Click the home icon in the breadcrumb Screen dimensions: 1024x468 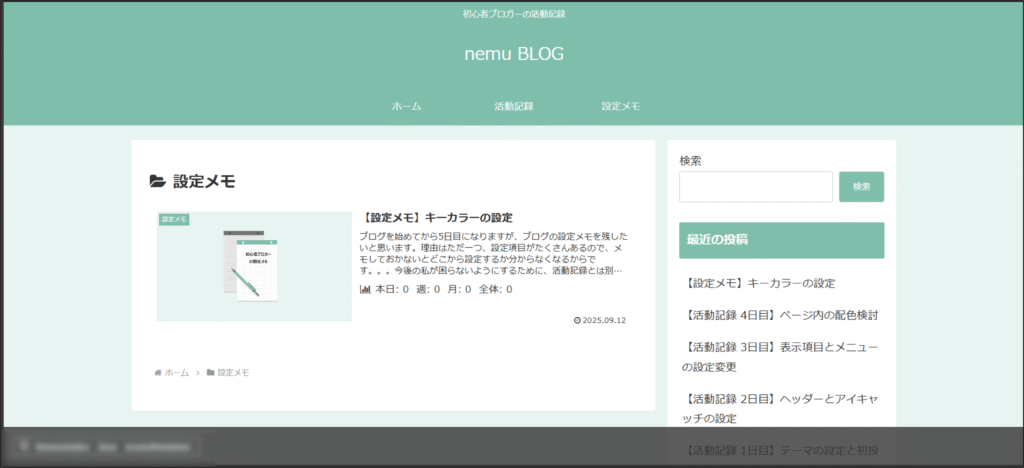(x=158, y=373)
